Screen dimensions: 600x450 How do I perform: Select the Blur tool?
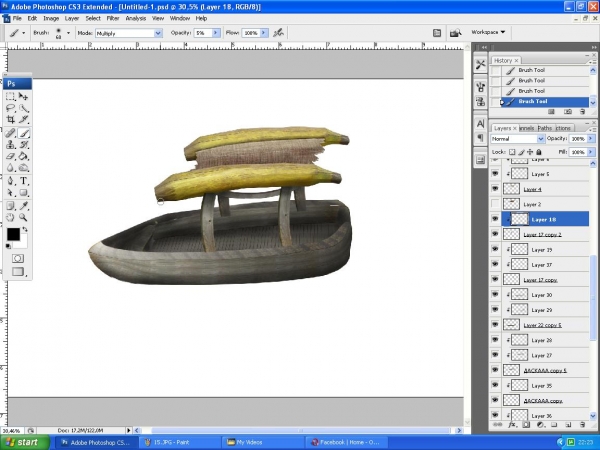click(11, 168)
